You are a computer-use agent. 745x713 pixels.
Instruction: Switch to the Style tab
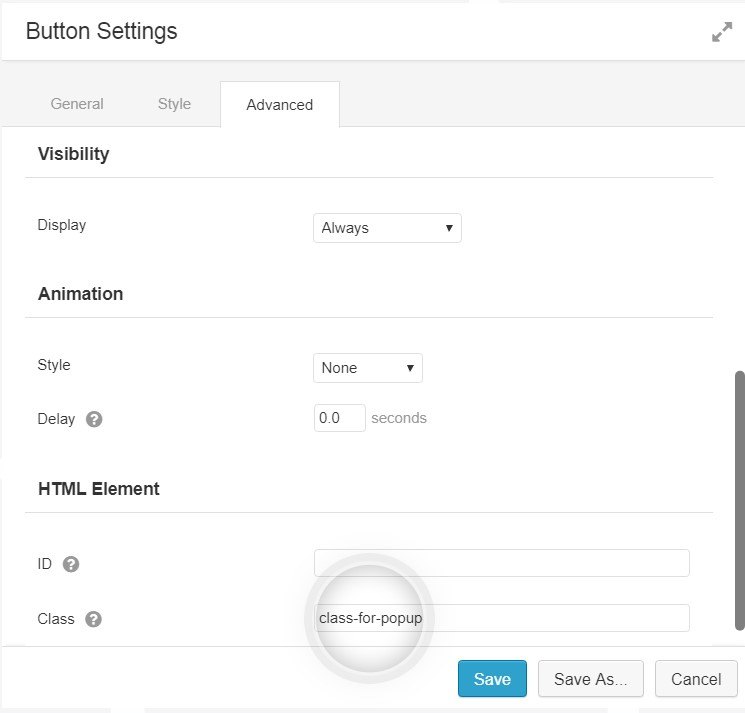point(174,104)
